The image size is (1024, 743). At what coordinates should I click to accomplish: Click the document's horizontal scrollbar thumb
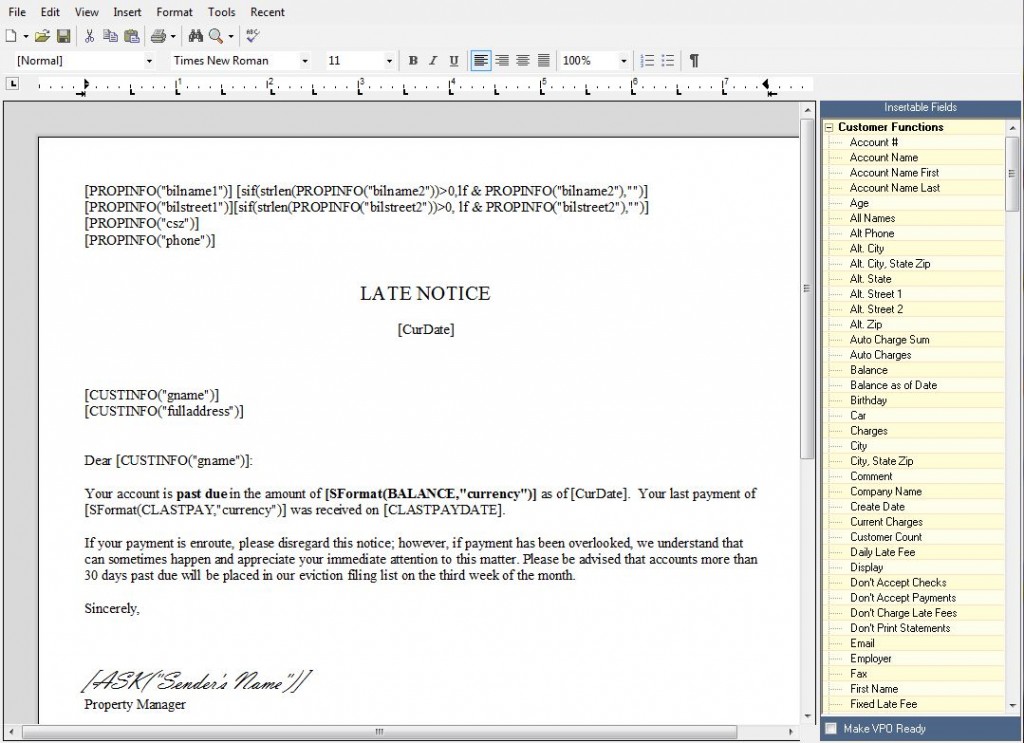(x=379, y=732)
